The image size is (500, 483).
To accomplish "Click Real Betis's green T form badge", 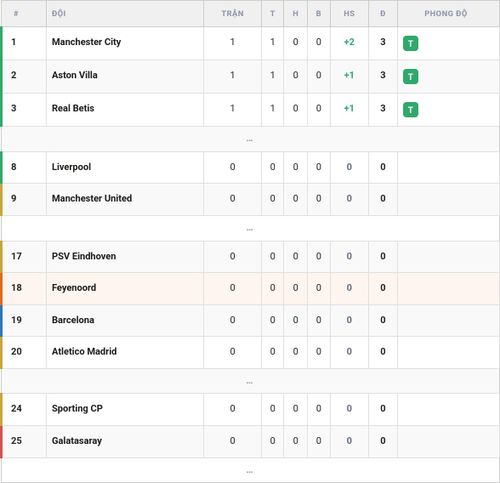I will pos(410,110).
